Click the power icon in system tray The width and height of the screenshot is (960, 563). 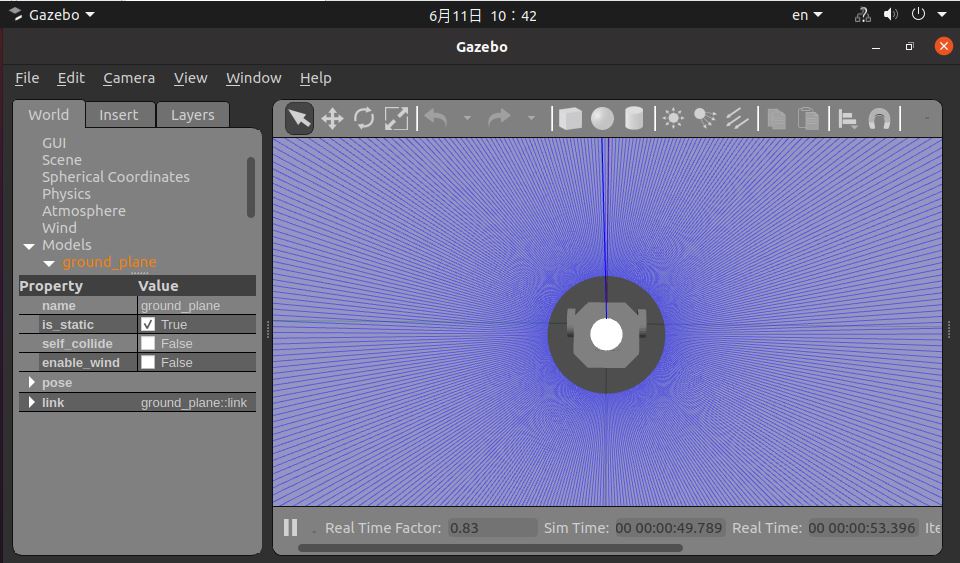[918, 14]
